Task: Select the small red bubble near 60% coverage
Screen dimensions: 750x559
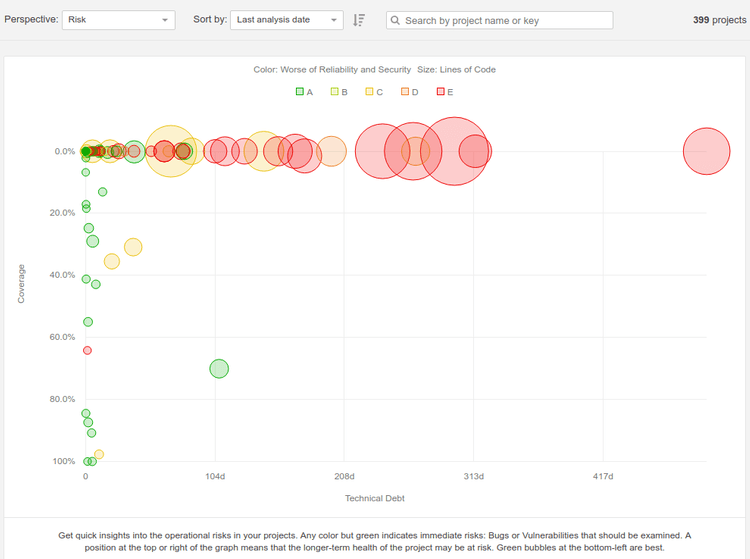Action: tap(87, 351)
